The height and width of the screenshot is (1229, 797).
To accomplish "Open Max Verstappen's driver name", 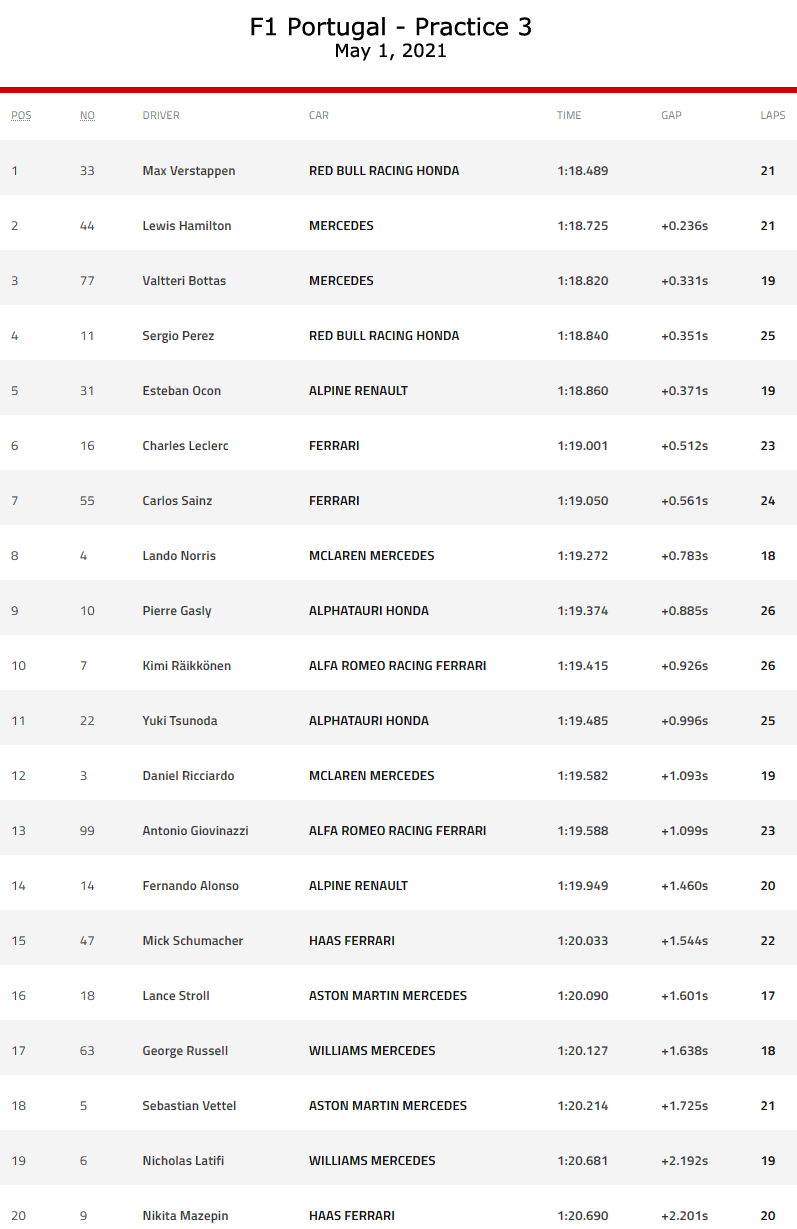I will click(x=189, y=171).
